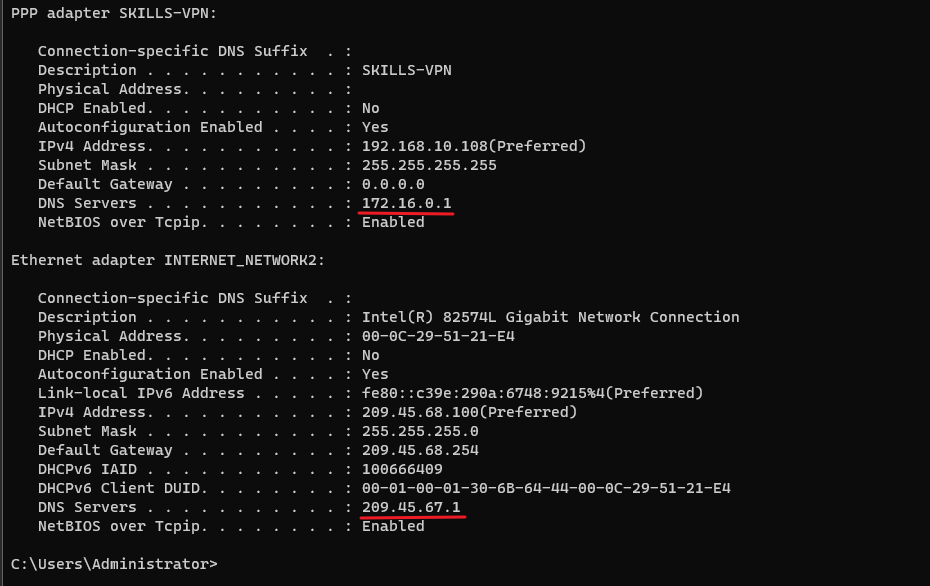Click the default gateway 0.0.0.0
The width and height of the screenshot is (930, 586).
click(x=393, y=184)
